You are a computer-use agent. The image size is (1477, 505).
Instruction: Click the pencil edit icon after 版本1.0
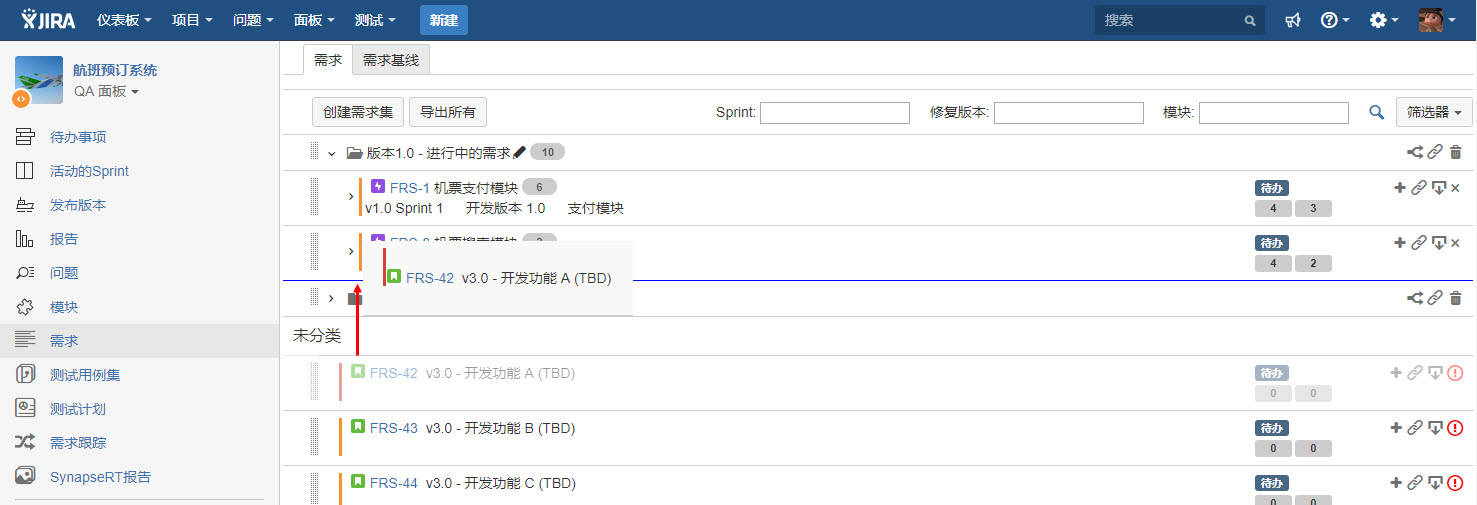518,152
